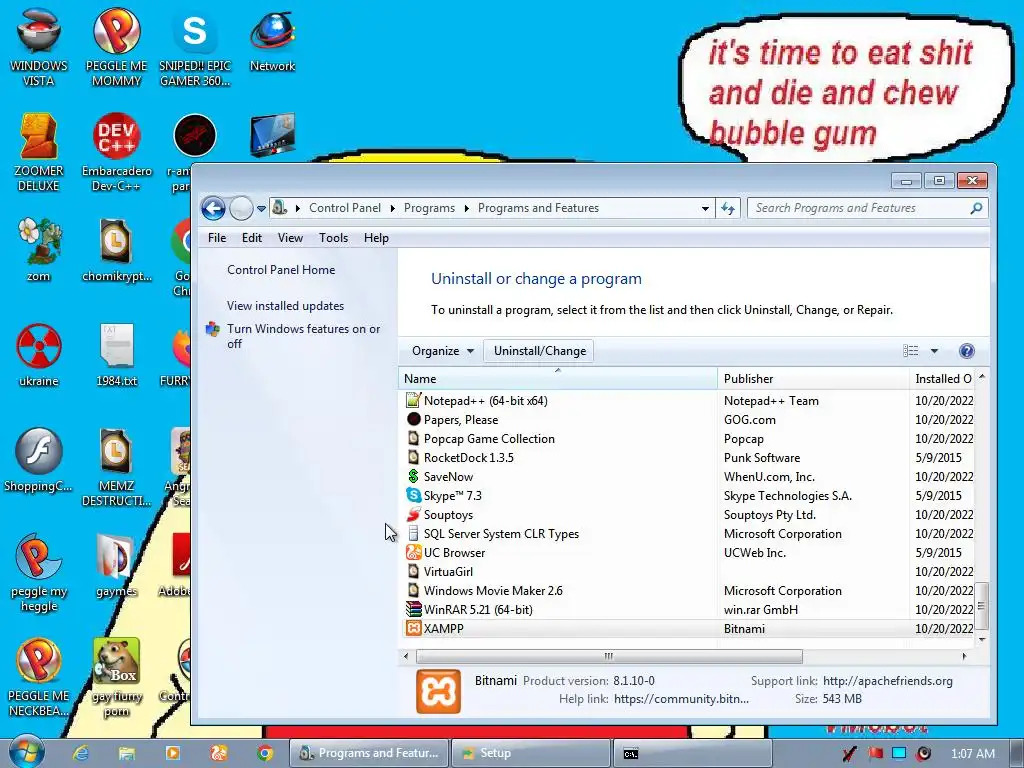
Task: Click the Skype icon in the program list
Action: (413, 495)
